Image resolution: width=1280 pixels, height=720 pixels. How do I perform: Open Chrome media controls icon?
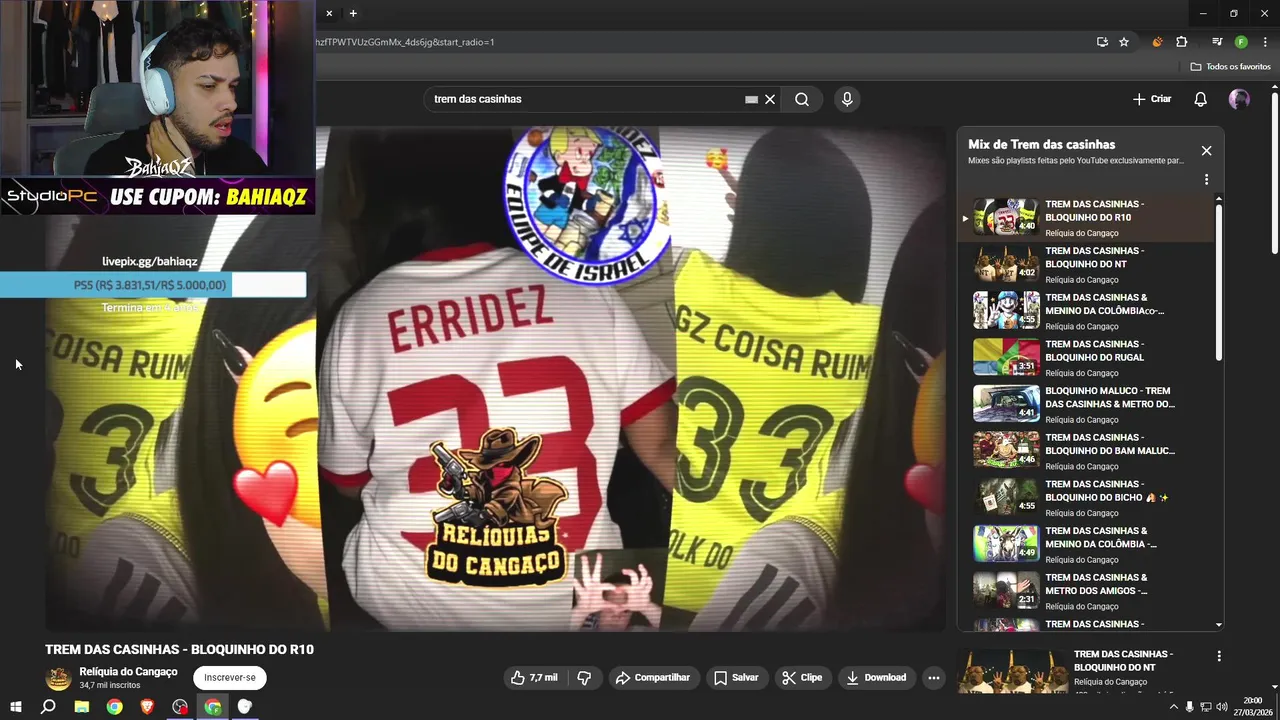1217,42
